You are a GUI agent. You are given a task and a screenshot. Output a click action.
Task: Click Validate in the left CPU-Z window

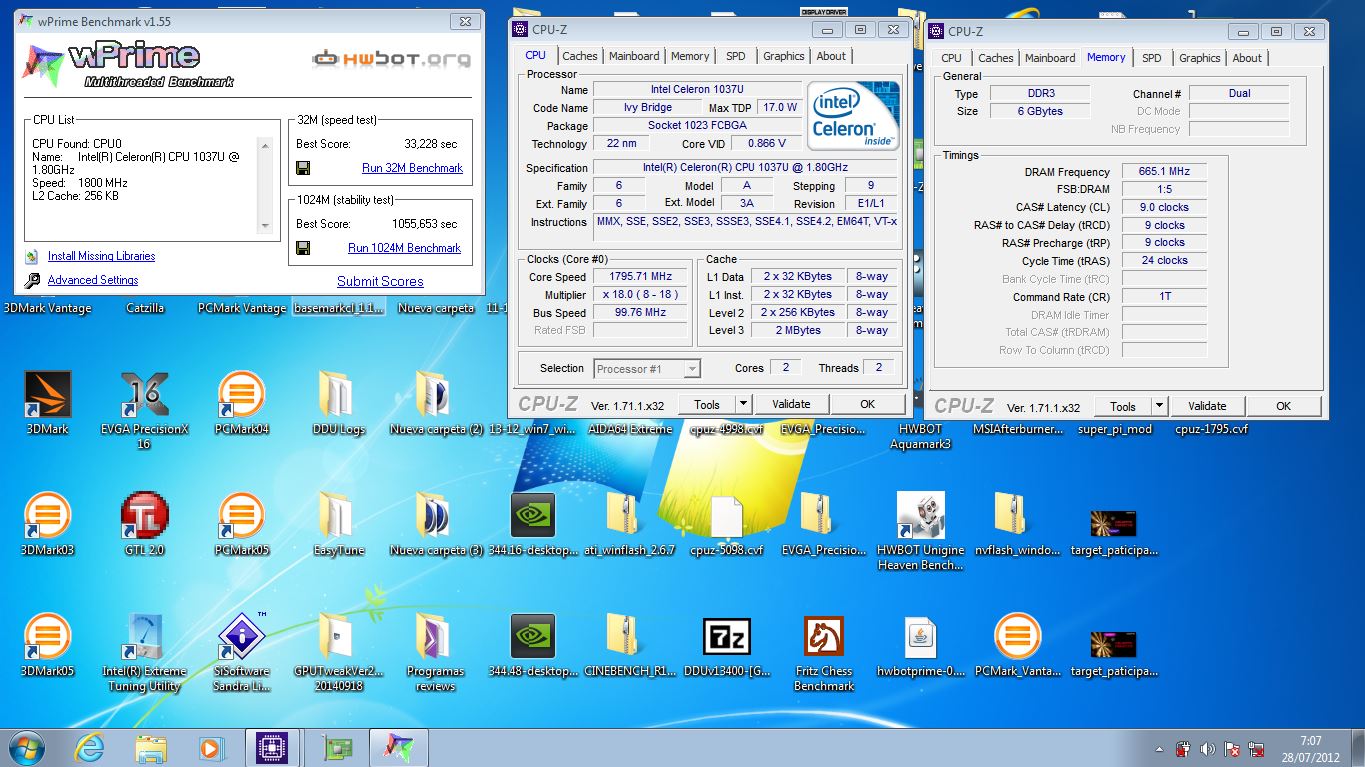(791, 404)
